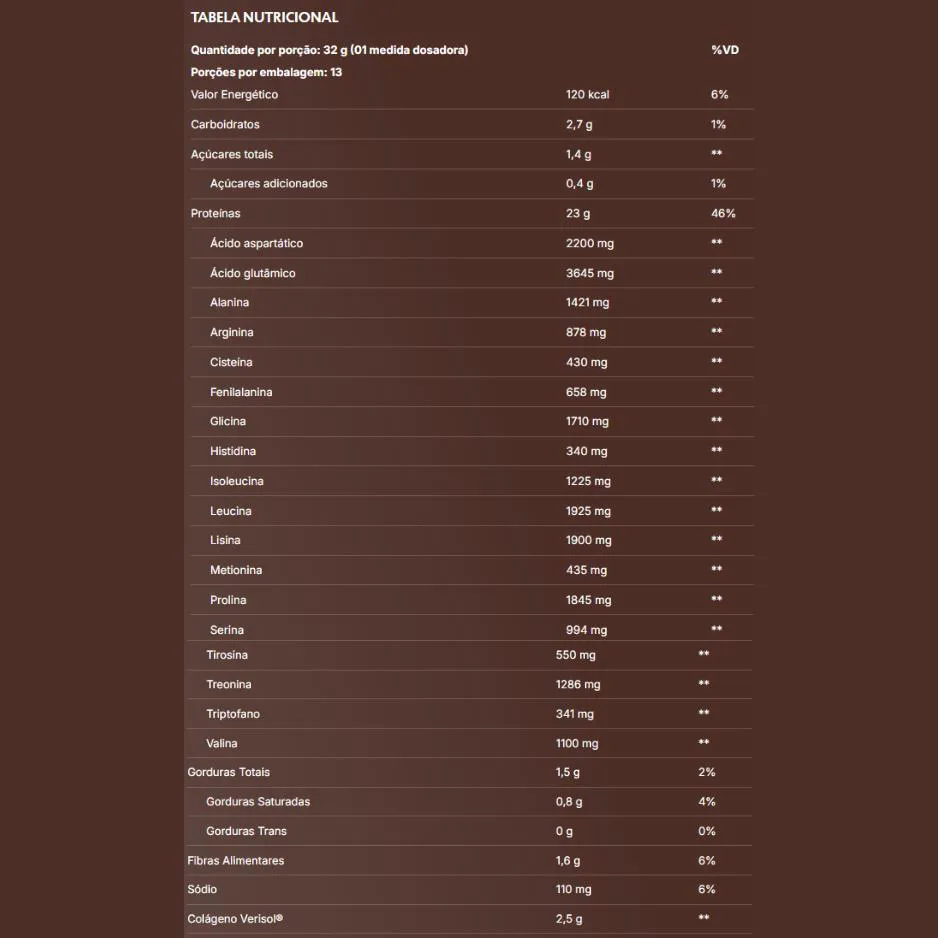Select the 3645 mg value
The height and width of the screenshot is (938, 938).
tap(589, 273)
